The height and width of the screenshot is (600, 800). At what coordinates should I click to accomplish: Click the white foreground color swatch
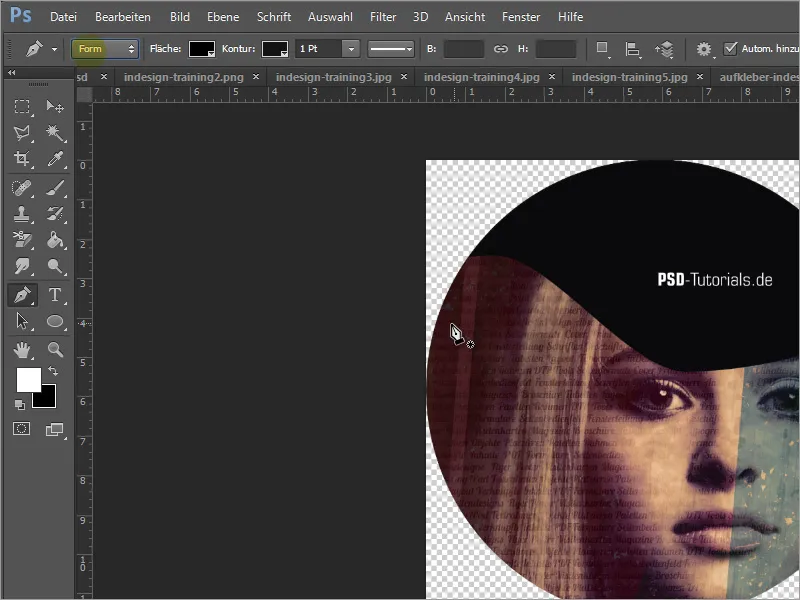(29, 380)
